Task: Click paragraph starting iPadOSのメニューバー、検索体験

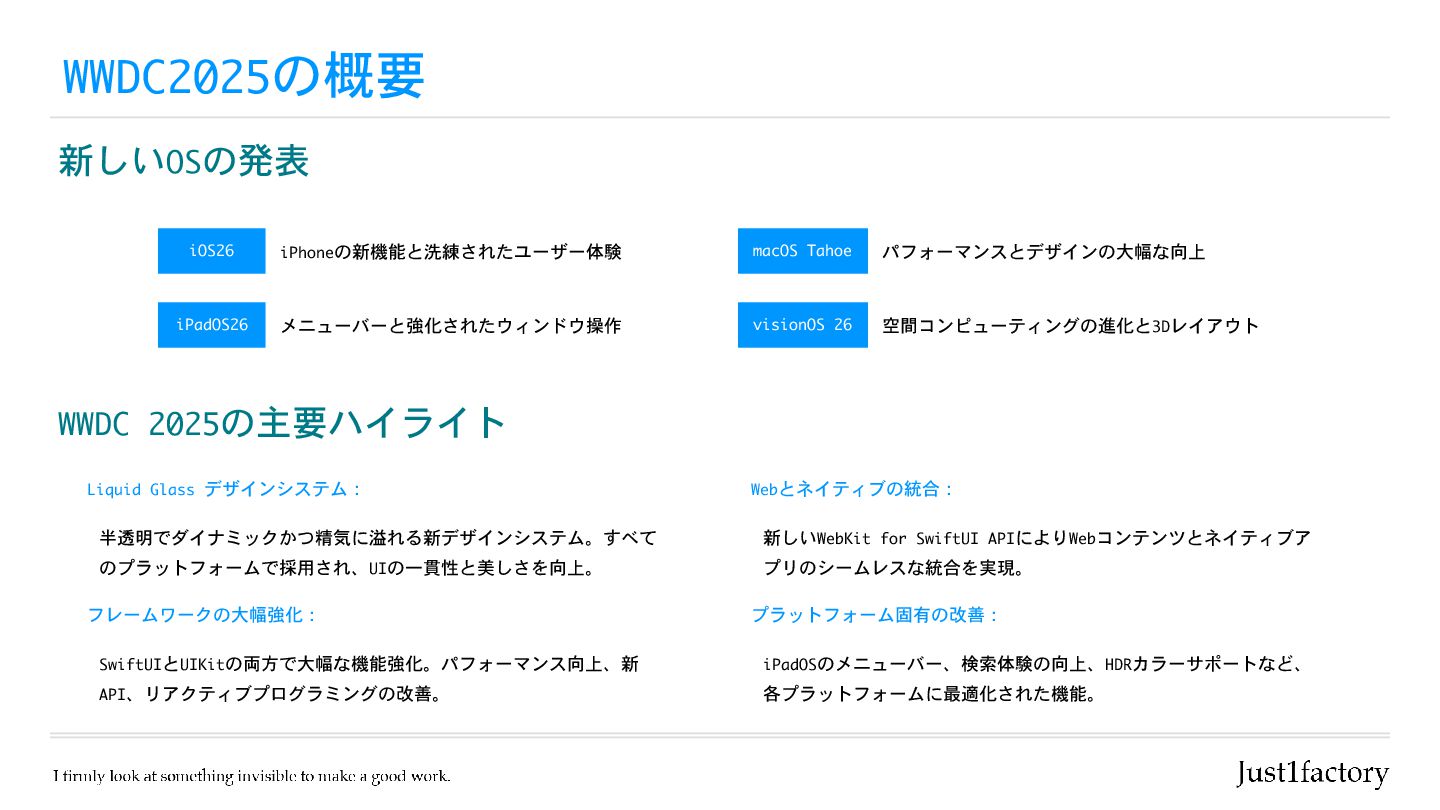Action: pos(1033,679)
